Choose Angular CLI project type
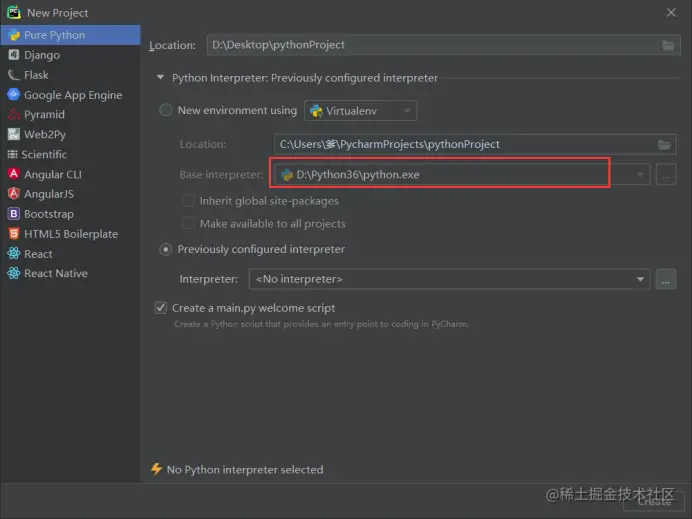Screen dimensions: 692x519 tap(70, 174)
